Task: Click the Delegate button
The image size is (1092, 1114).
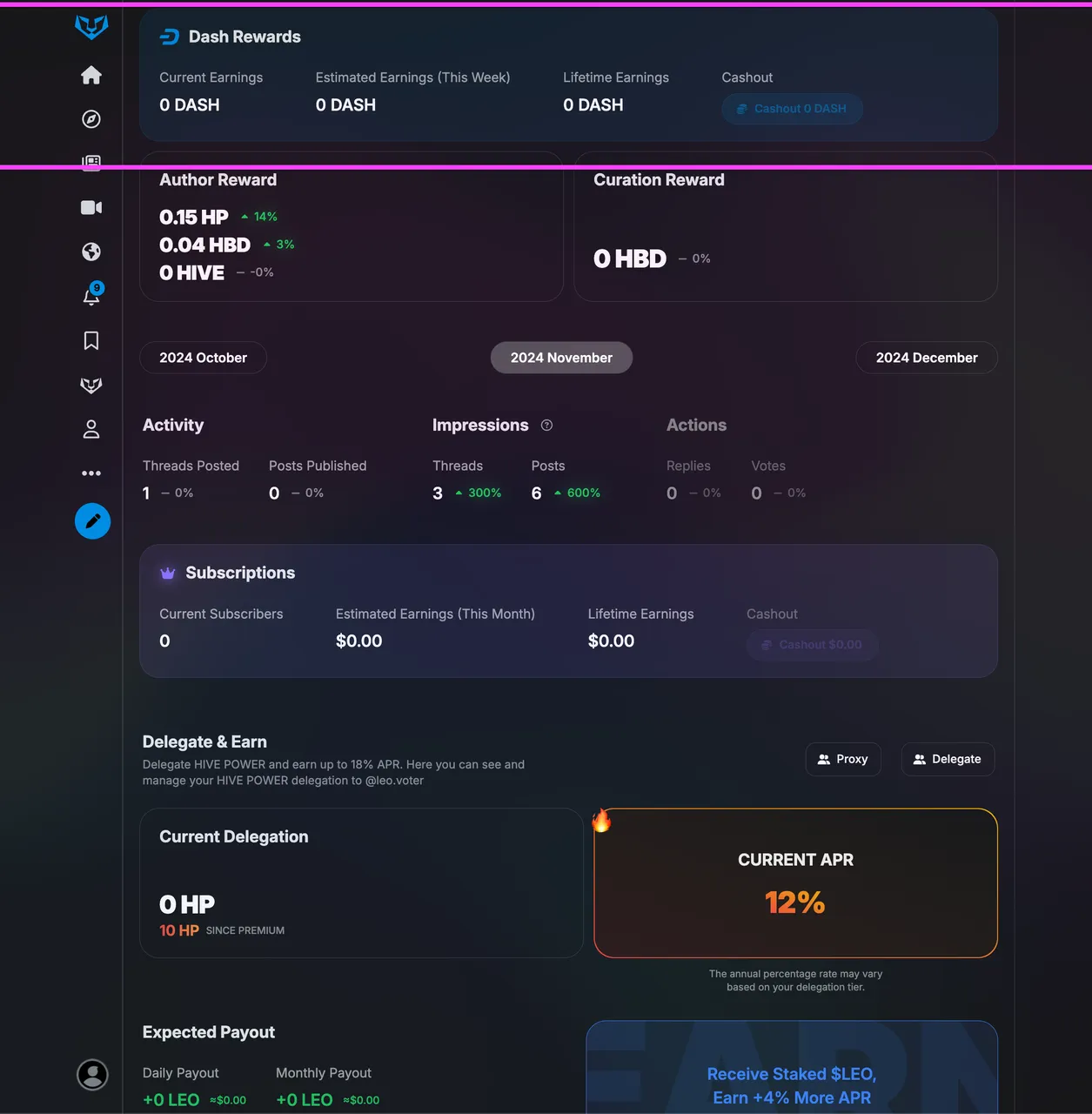Action: [x=948, y=759]
